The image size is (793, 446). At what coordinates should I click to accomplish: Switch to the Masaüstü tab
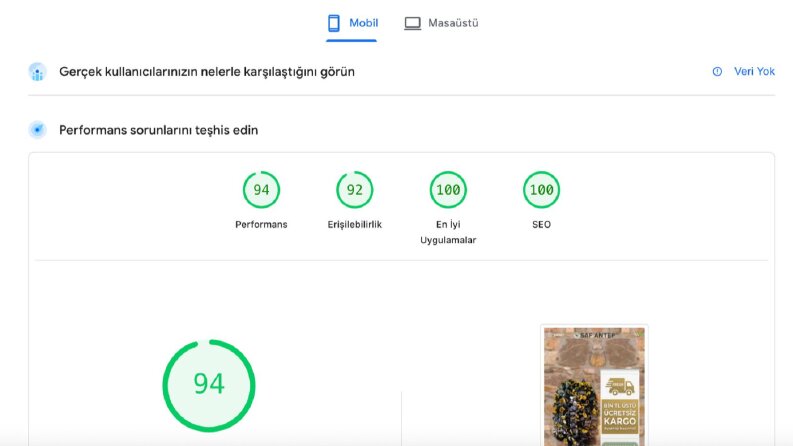coord(441,23)
